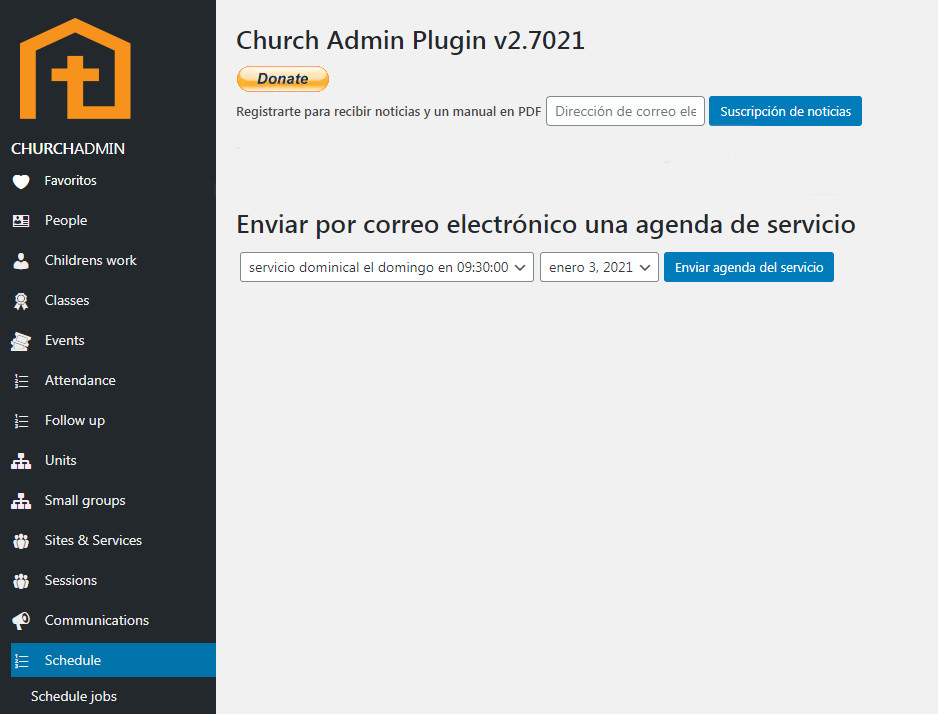
Task: Click the Suscripción de noticias button
Action: coord(785,111)
